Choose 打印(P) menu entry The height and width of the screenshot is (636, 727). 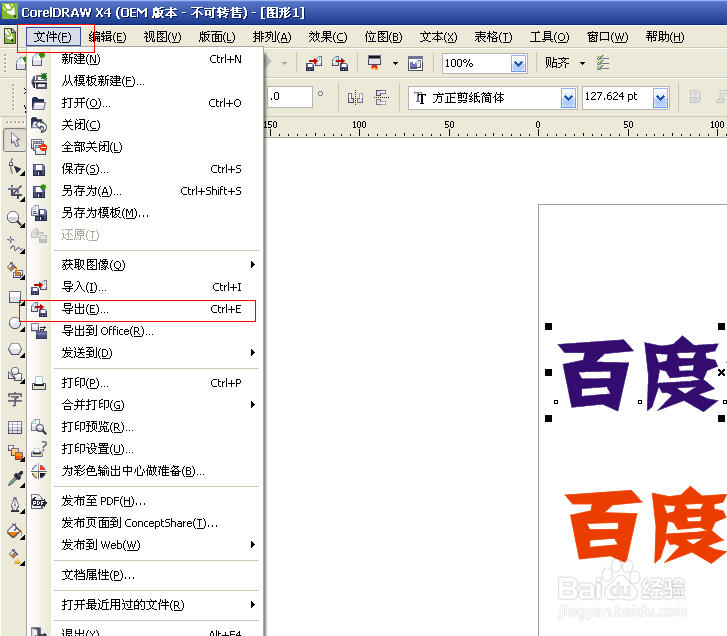pos(145,383)
